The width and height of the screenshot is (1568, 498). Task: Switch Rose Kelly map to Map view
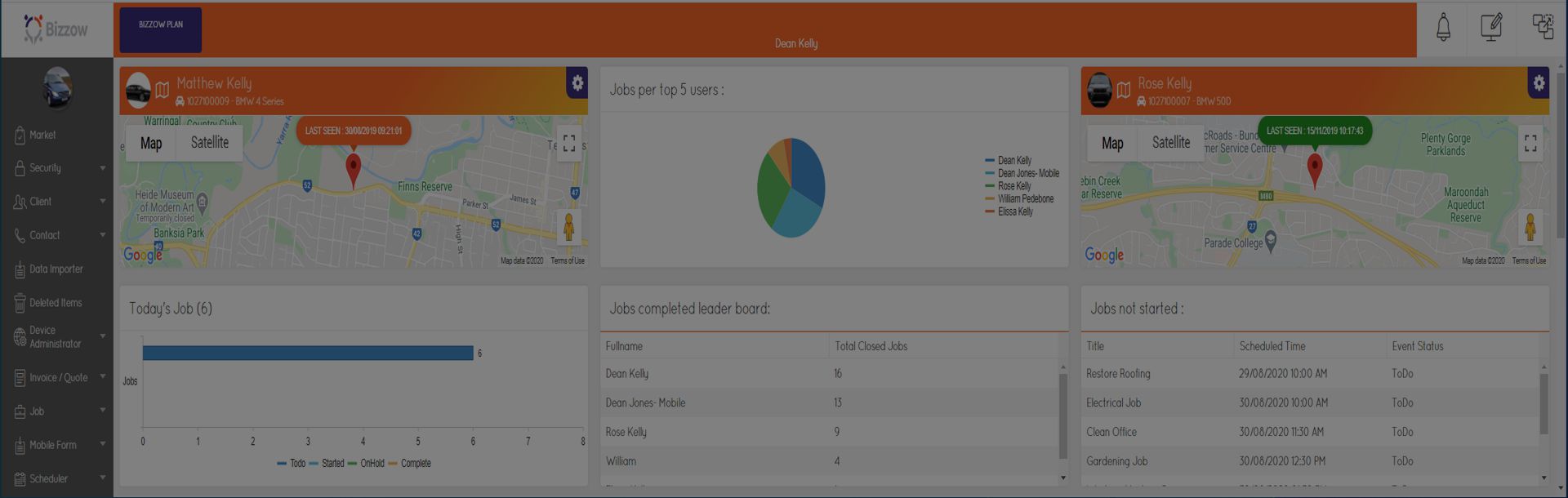click(x=1112, y=143)
